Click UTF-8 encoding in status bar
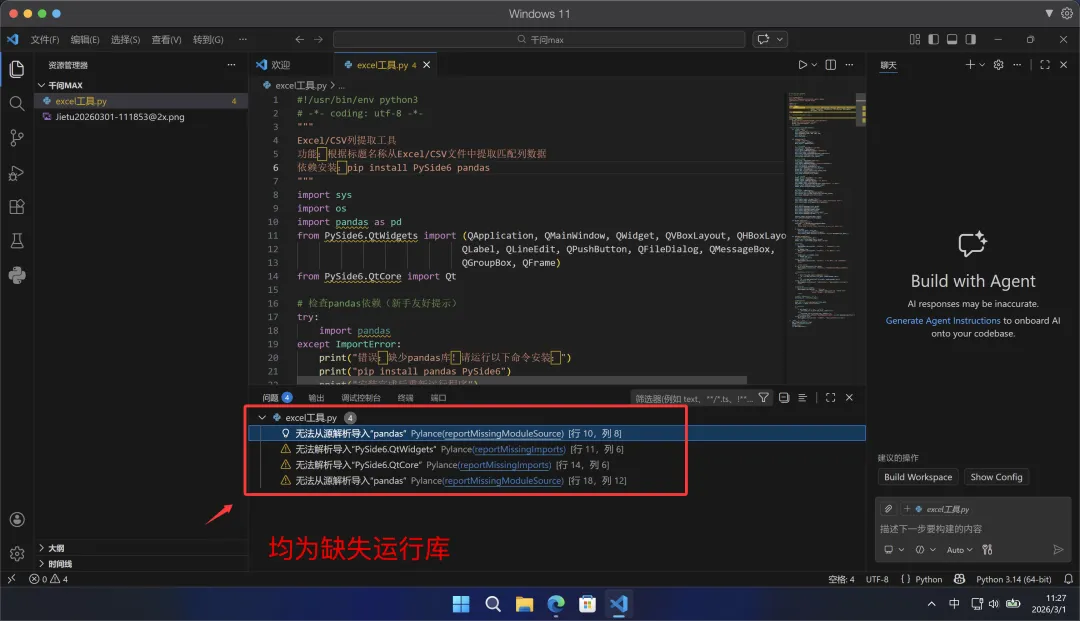 877,579
